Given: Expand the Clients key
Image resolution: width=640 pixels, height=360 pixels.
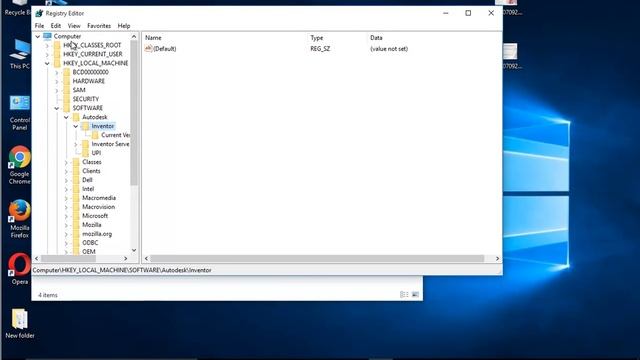Looking at the screenshot, I should (66, 171).
